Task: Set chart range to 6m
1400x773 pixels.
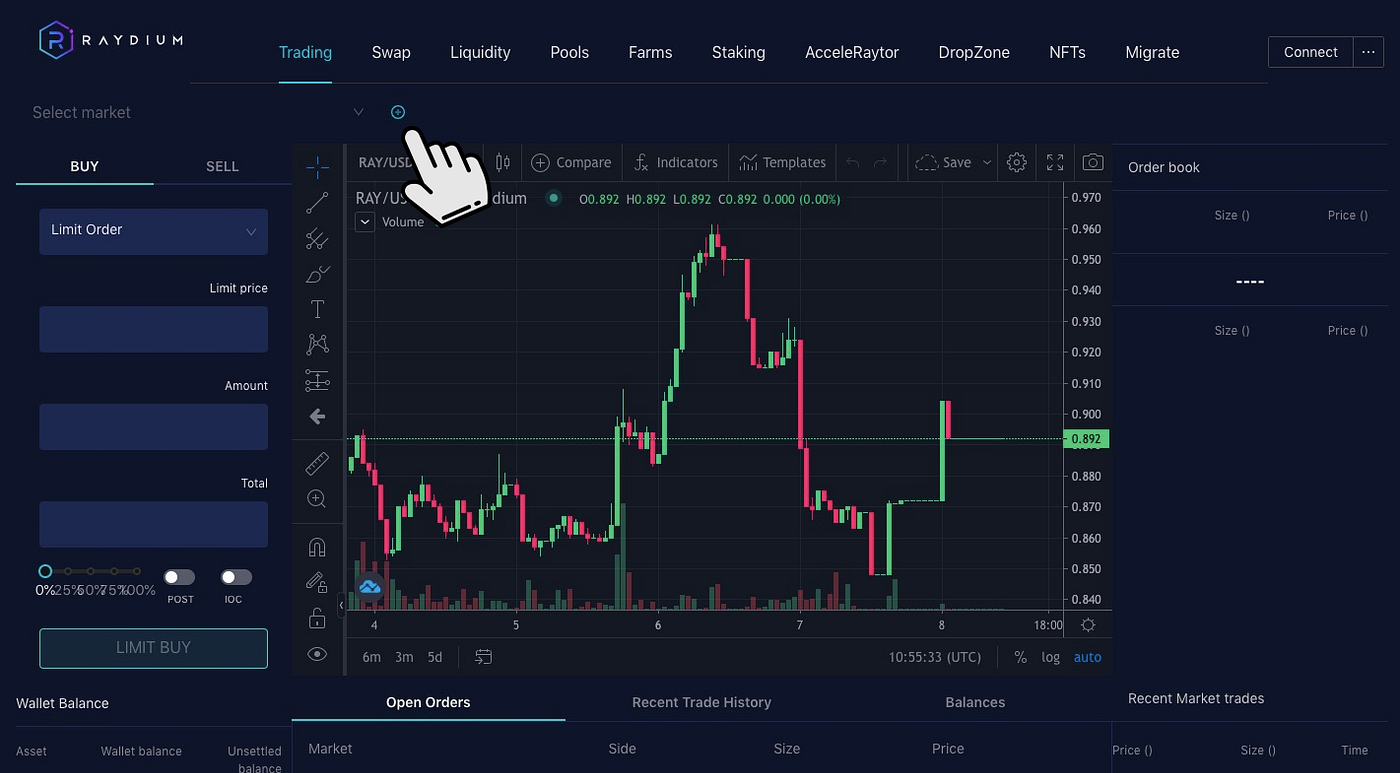Action: [372, 657]
